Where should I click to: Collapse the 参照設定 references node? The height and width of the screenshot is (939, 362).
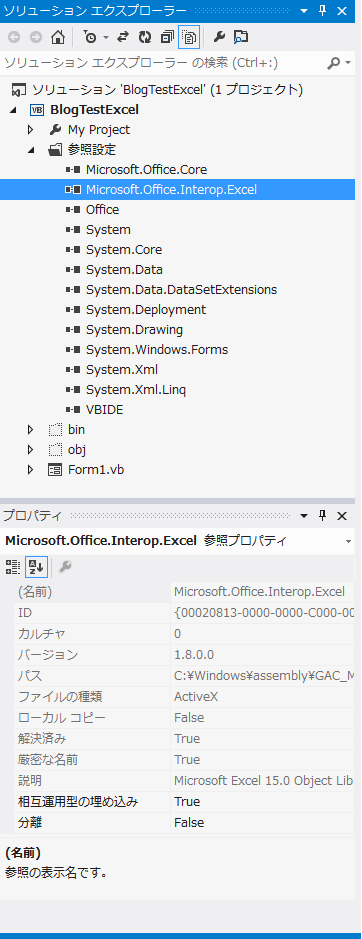tap(31, 150)
